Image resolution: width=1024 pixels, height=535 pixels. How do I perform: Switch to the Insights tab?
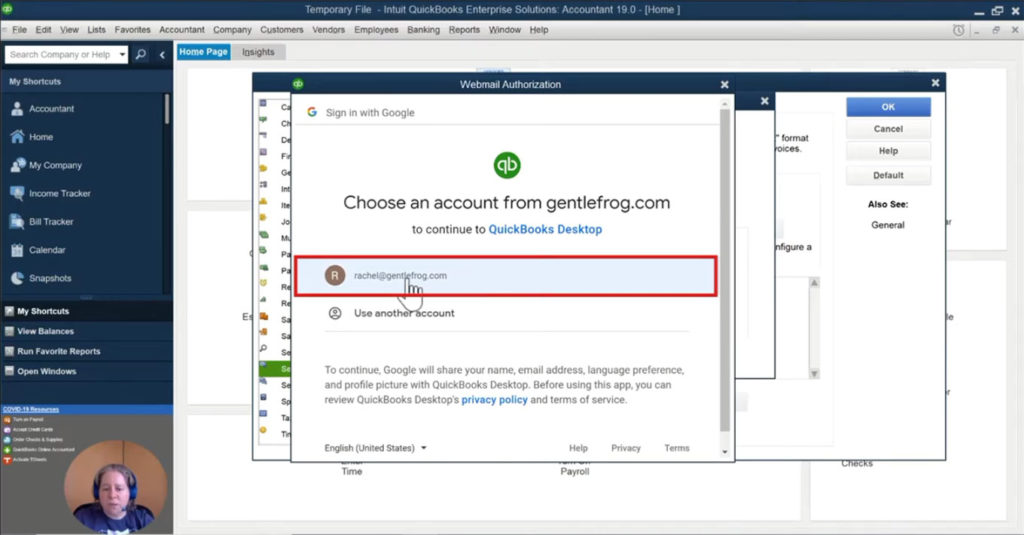coord(258,52)
